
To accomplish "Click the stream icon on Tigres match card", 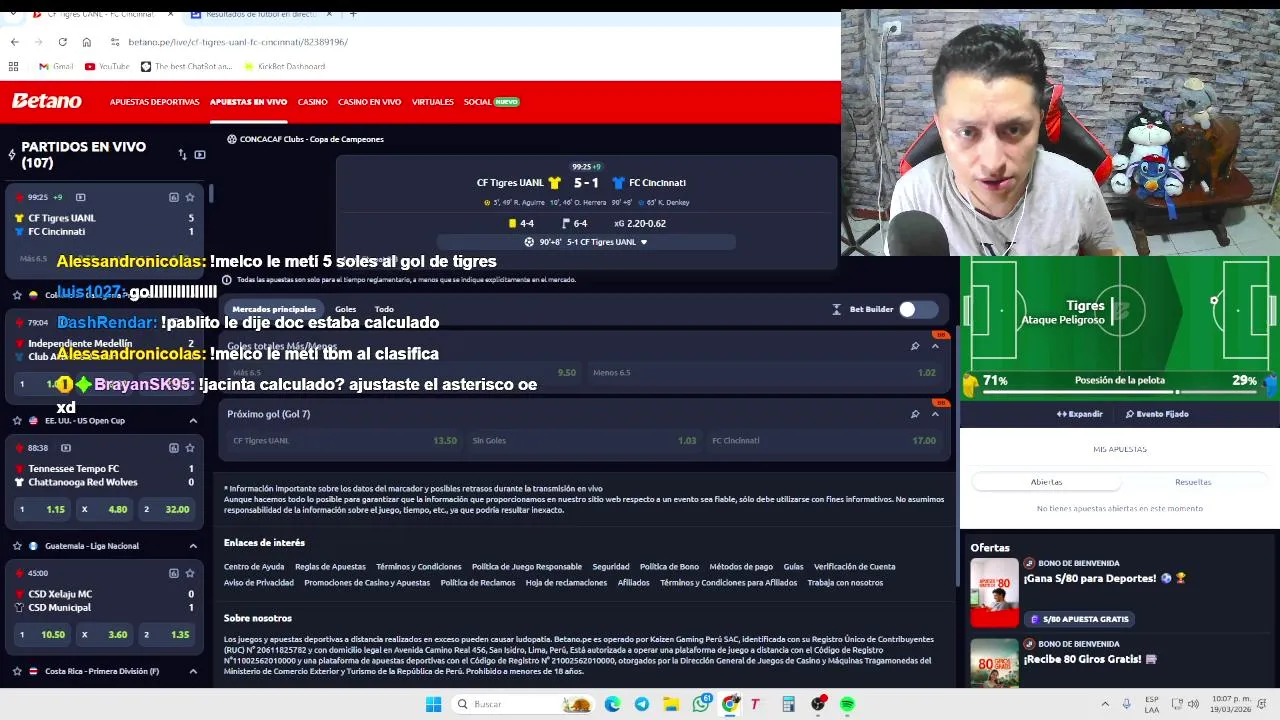I will click(x=80, y=197).
